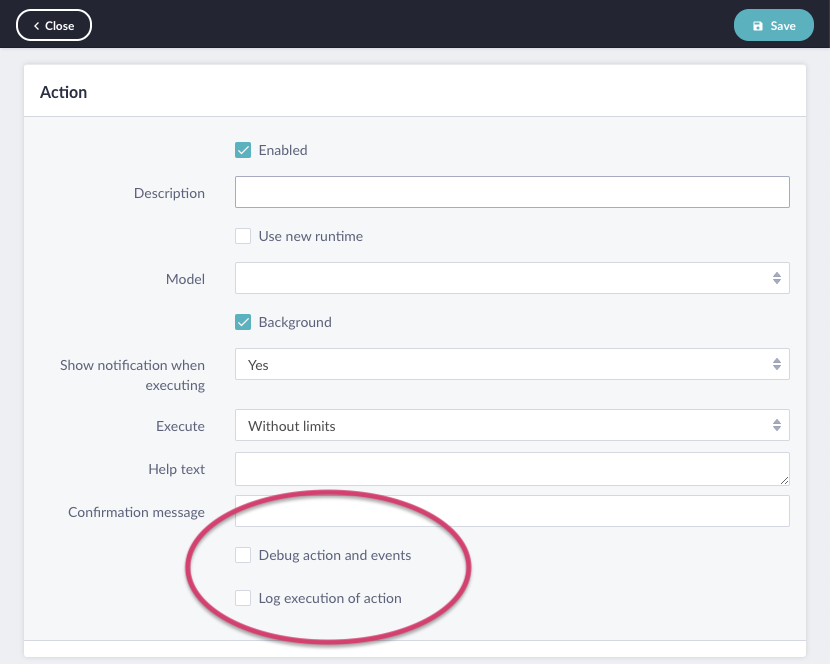Viewport: 830px width, 664px height.
Task: Click the arrows icon on Execute select
Action: click(776, 426)
